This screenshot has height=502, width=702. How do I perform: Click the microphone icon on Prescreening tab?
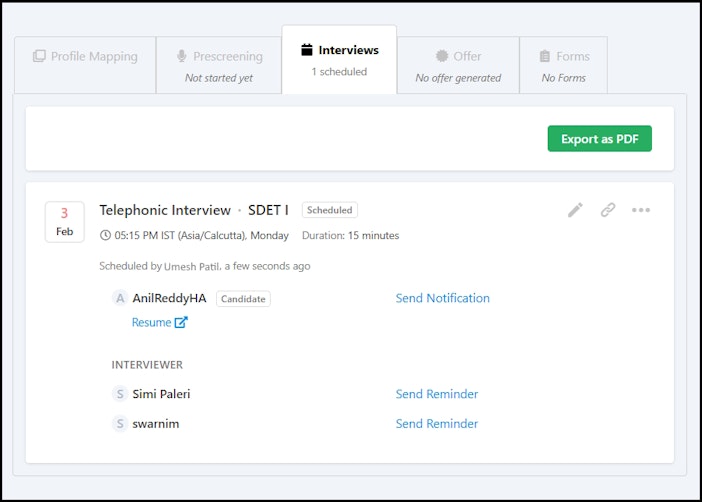(181, 56)
